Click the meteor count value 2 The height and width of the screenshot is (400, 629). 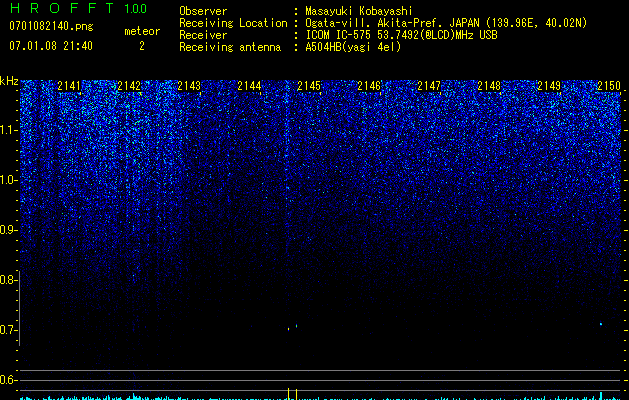point(142,46)
